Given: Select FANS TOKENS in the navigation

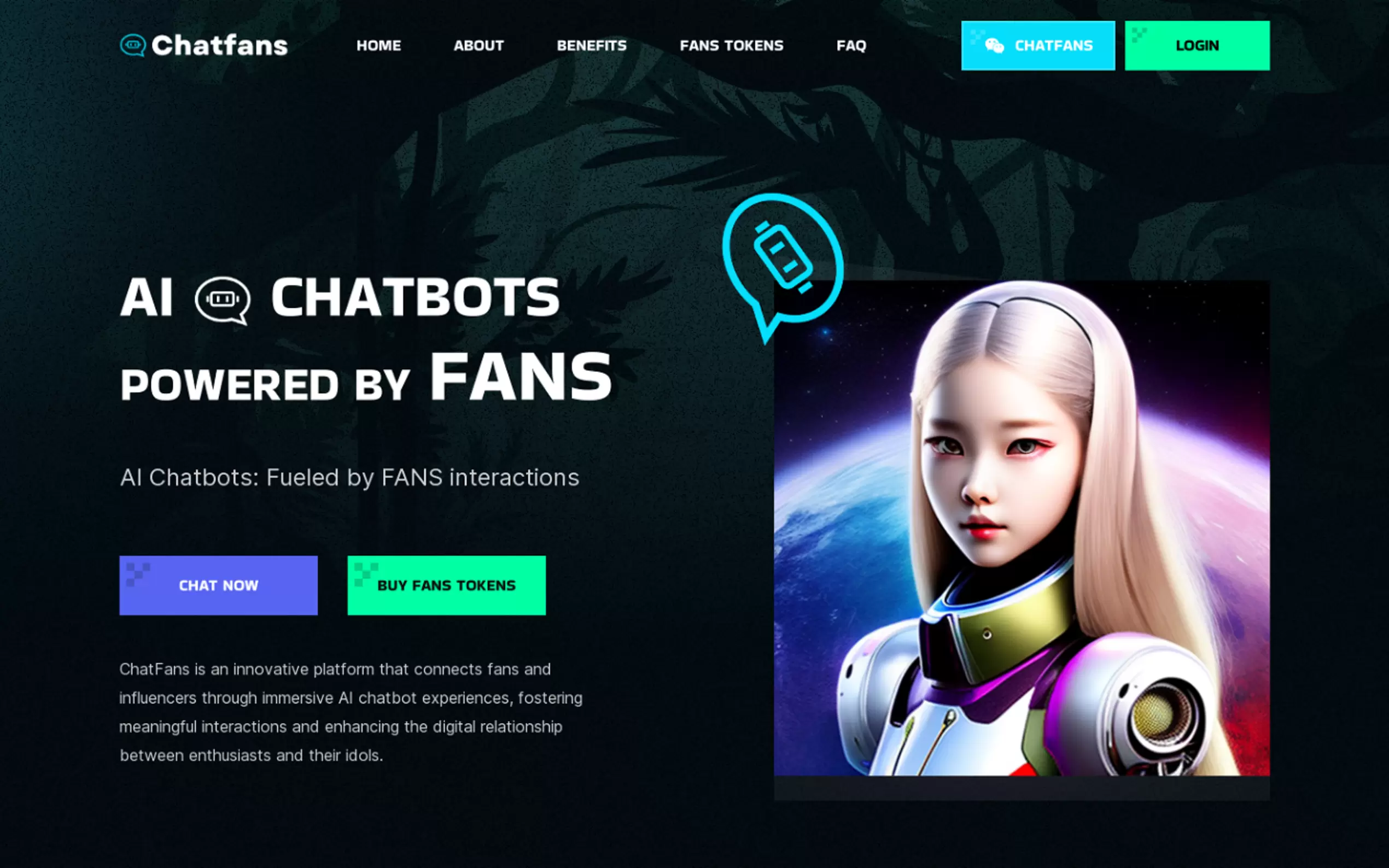Looking at the screenshot, I should pyautogui.click(x=732, y=46).
